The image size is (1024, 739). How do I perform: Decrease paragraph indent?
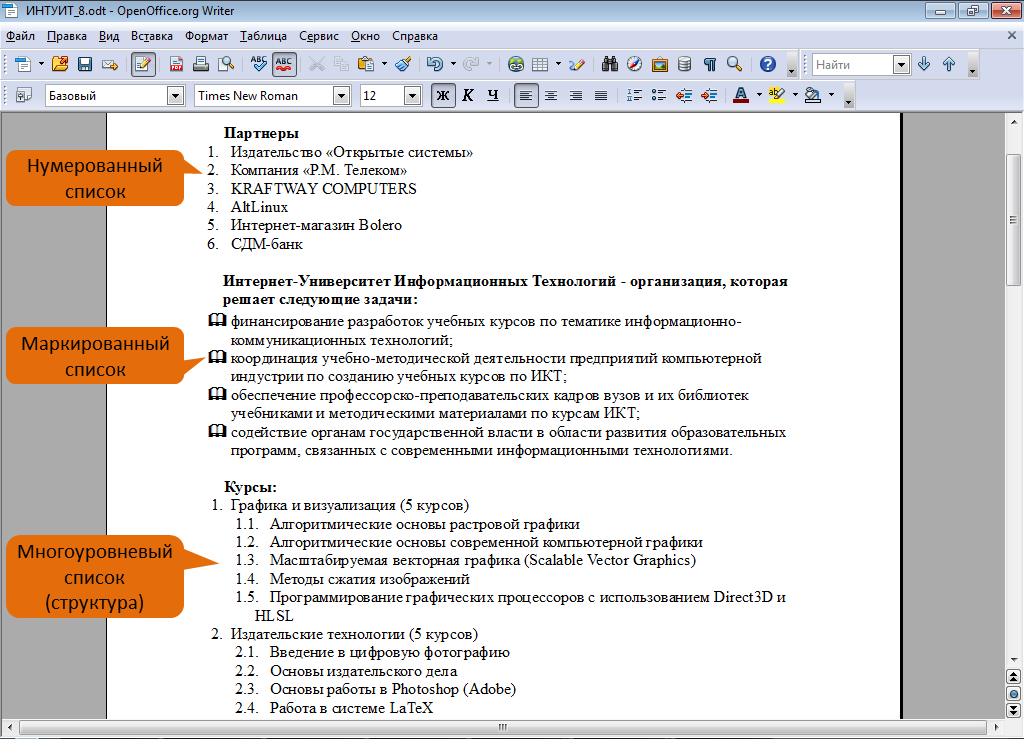pos(684,95)
